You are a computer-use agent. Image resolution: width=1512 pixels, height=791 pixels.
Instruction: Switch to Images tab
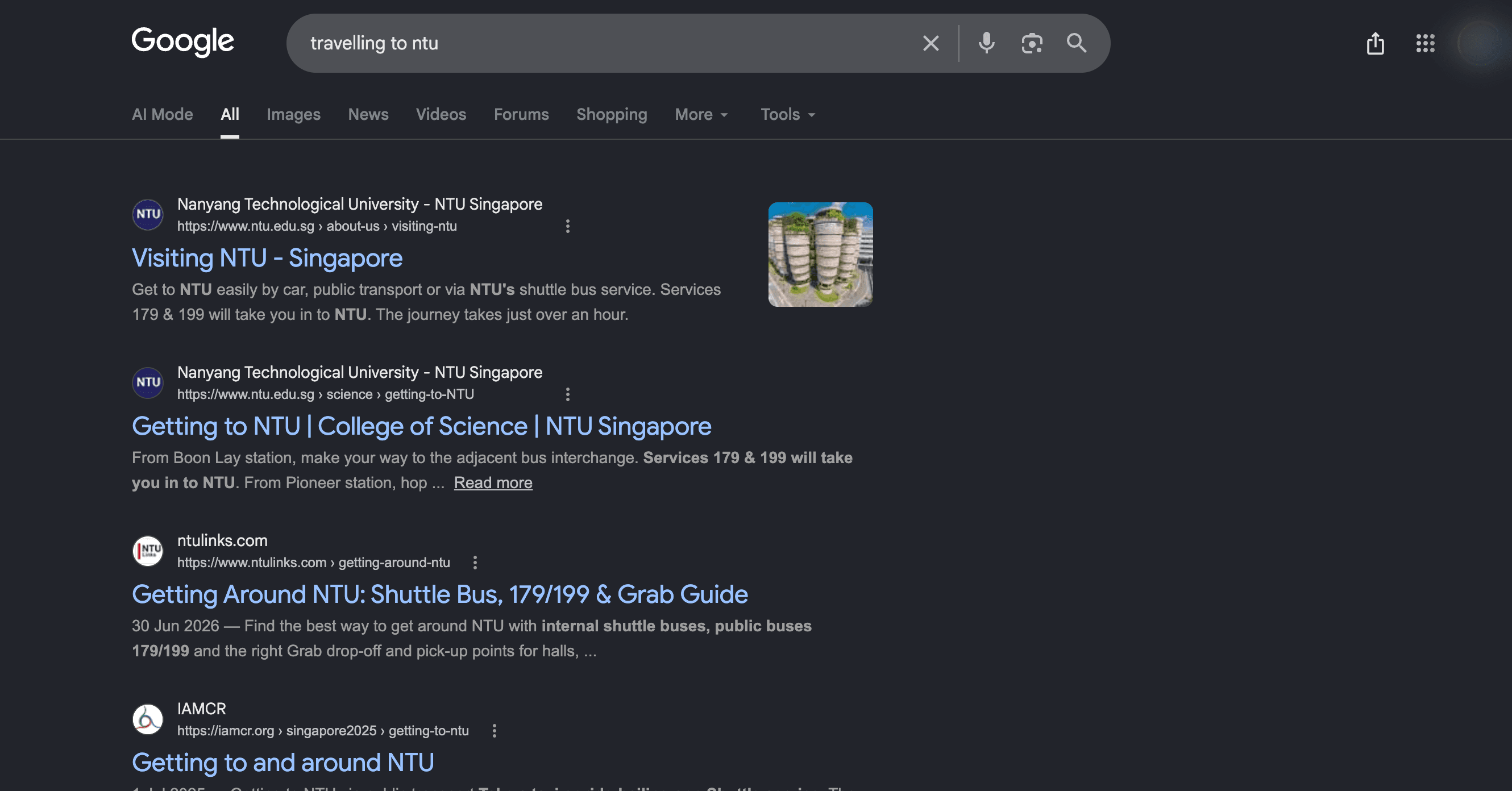[293, 114]
